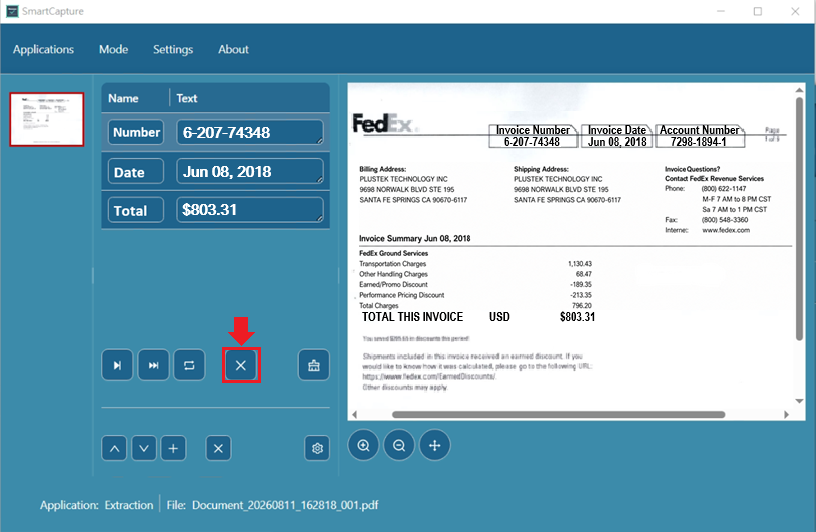816x532 pixels.
Task: Click the 'Transportation Charges' line
Action: click(392, 264)
